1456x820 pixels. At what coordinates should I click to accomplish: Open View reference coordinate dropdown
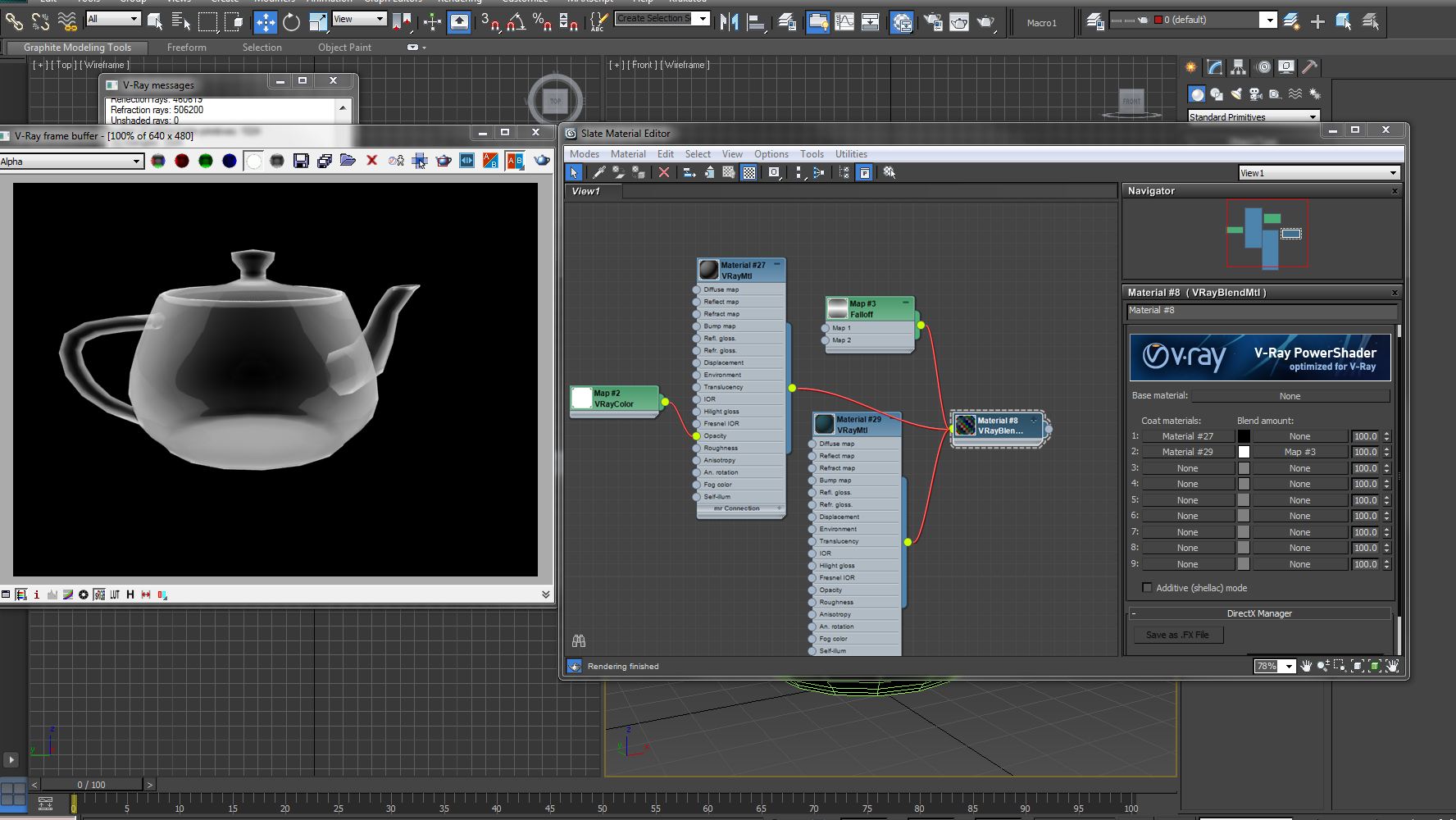[359, 19]
